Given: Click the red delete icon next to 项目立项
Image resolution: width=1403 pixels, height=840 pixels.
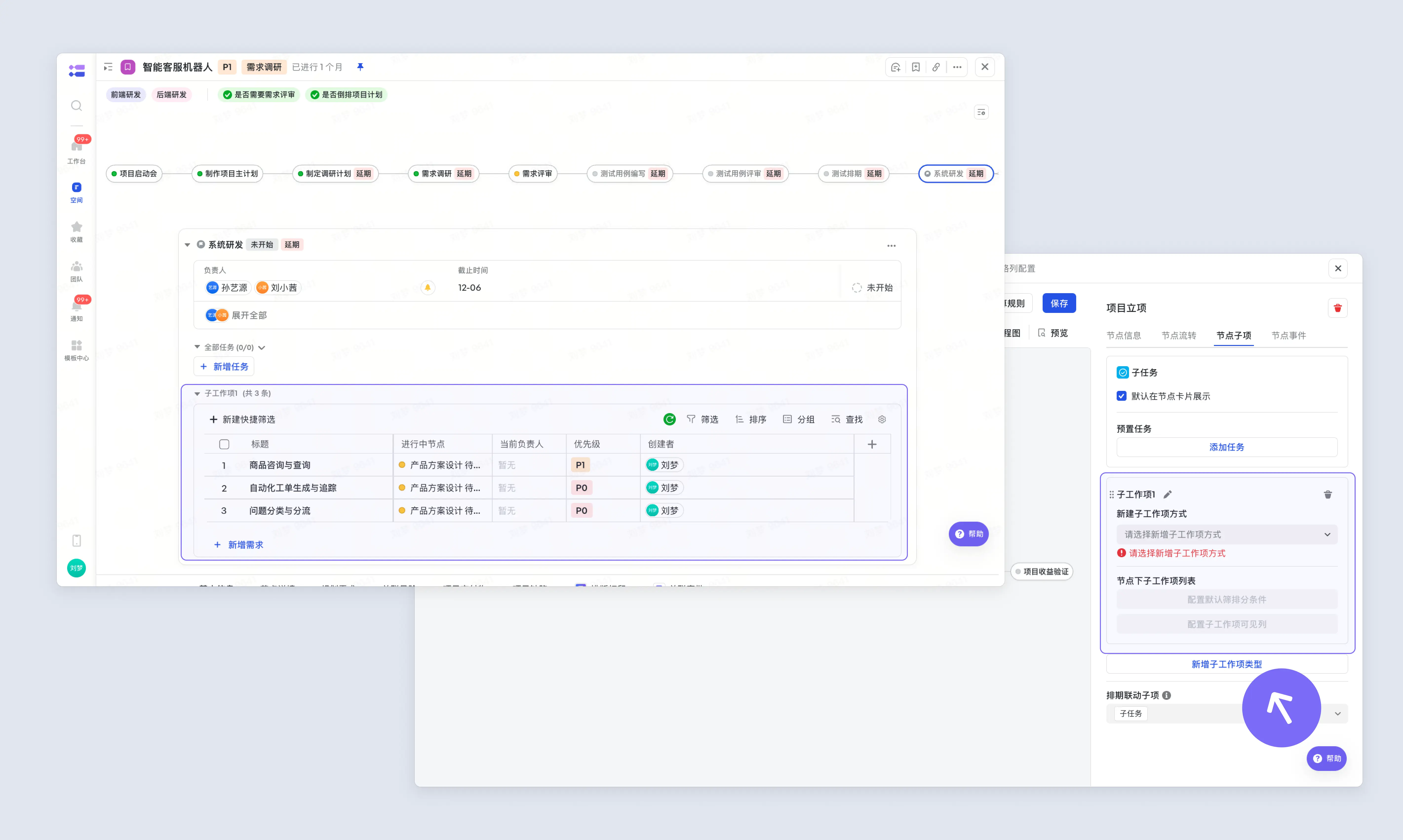Looking at the screenshot, I should (1337, 308).
